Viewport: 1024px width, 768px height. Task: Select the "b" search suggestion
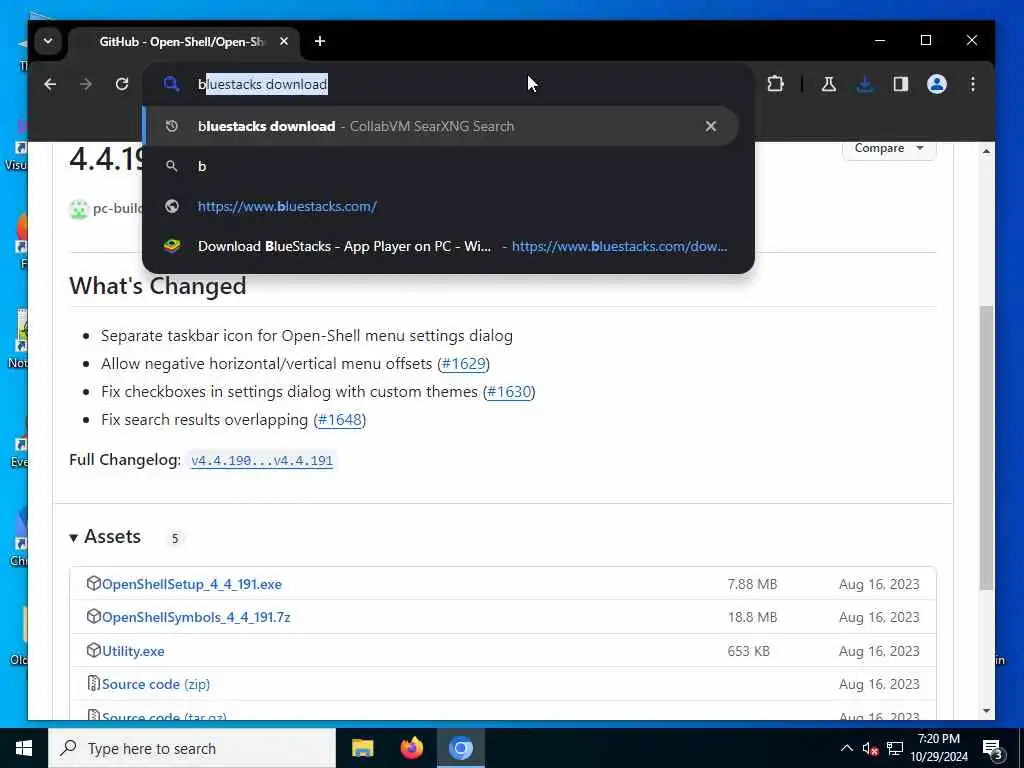coord(441,167)
